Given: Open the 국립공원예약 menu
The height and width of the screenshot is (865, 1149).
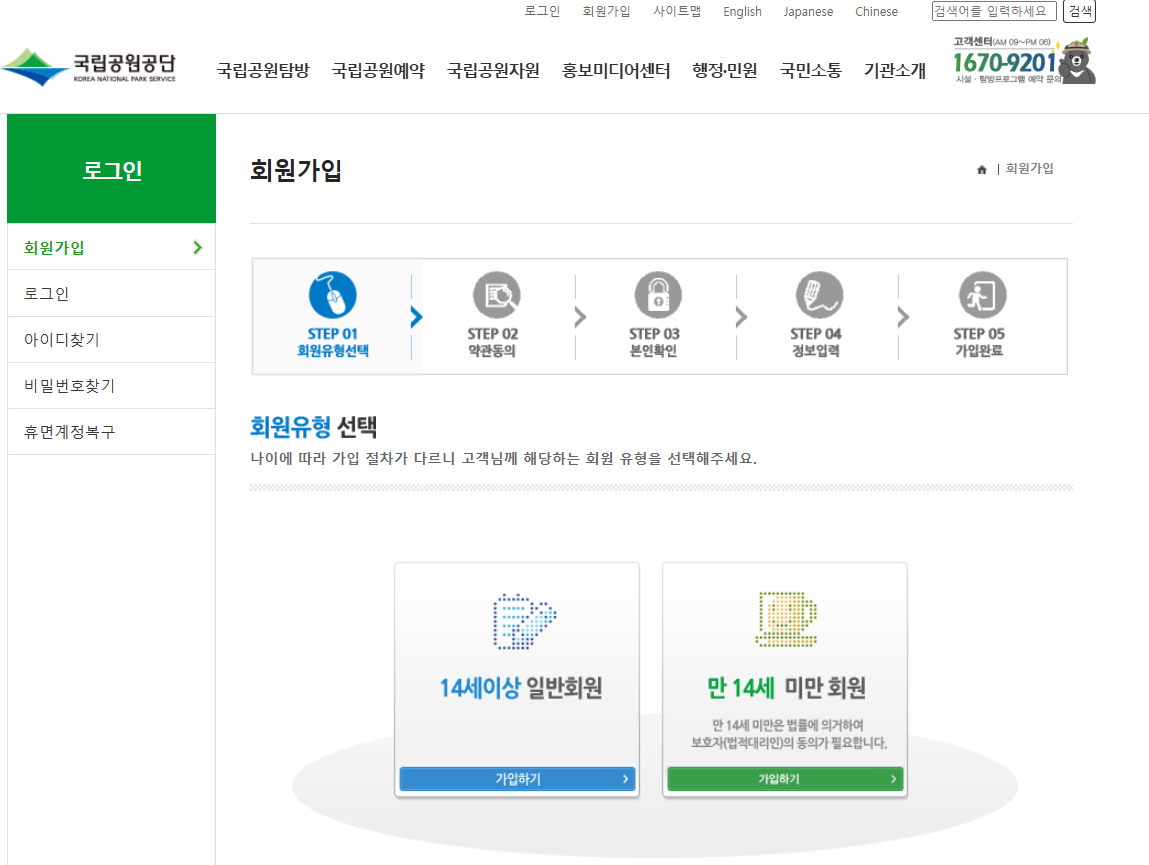Looking at the screenshot, I should coord(377,71).
